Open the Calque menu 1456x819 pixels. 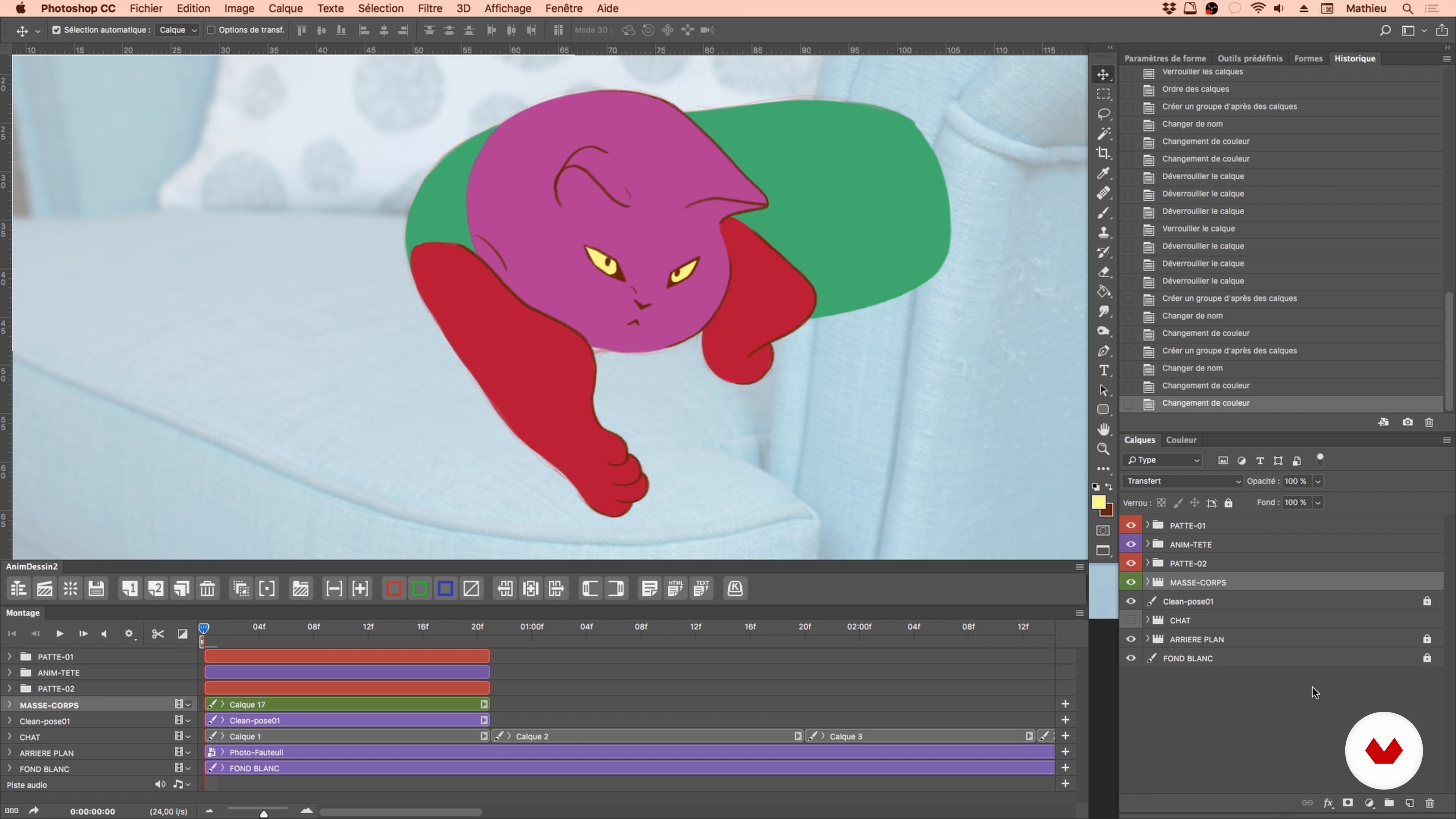click(x=286, y=8)
